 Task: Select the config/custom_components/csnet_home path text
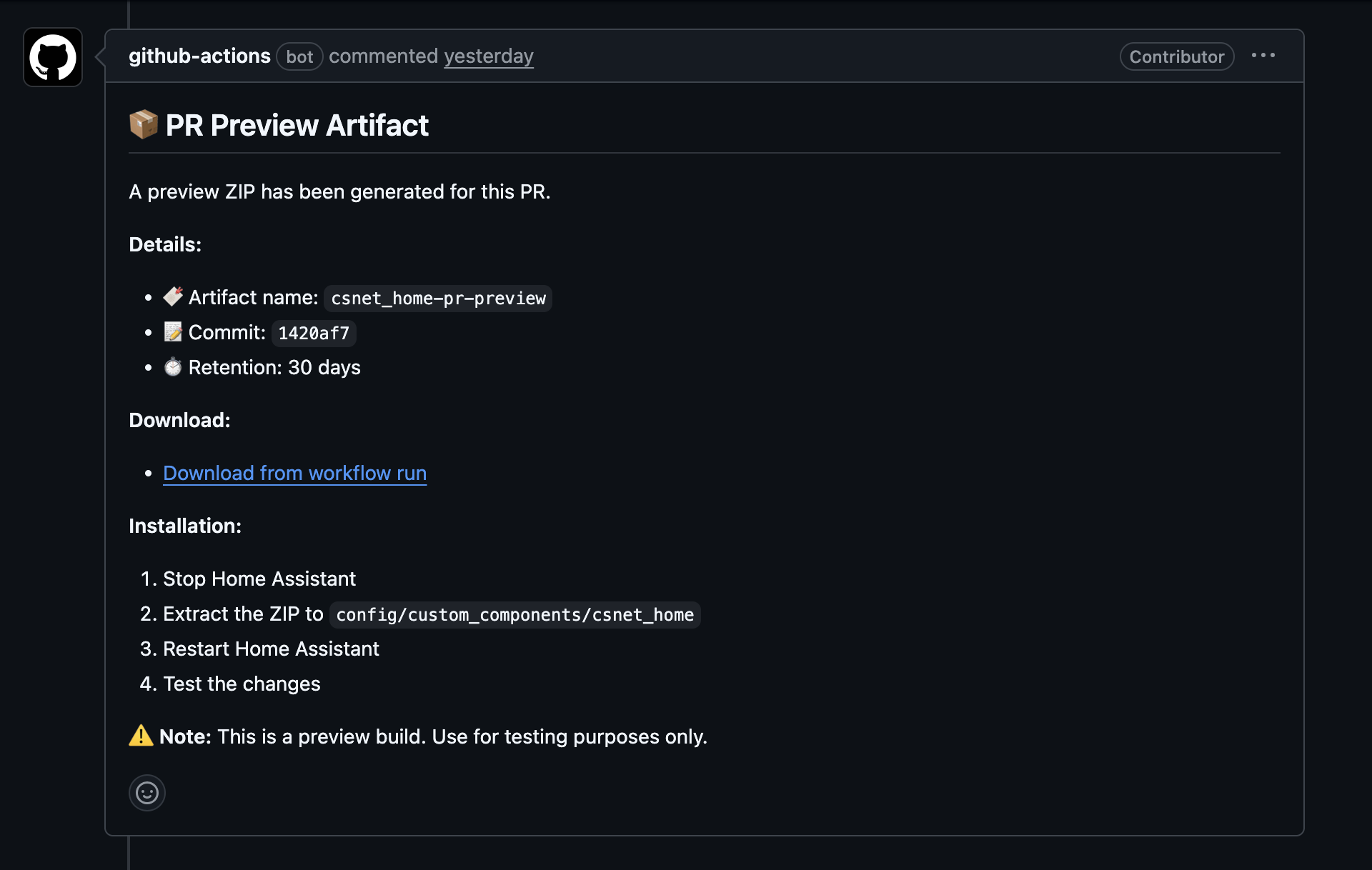pyautogui.click(x=514, y=614)
